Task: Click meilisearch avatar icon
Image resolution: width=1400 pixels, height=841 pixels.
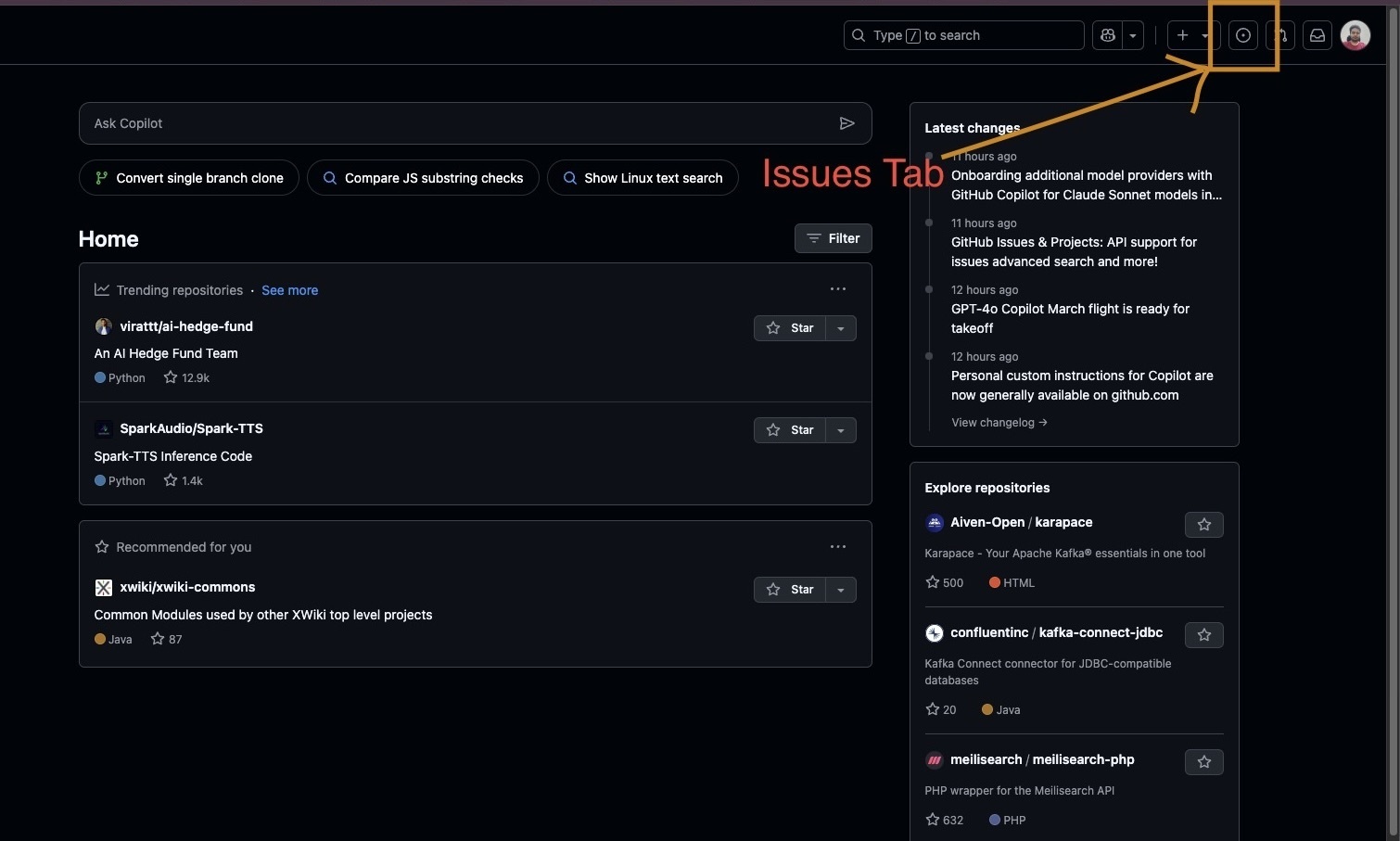Action: 935,760
